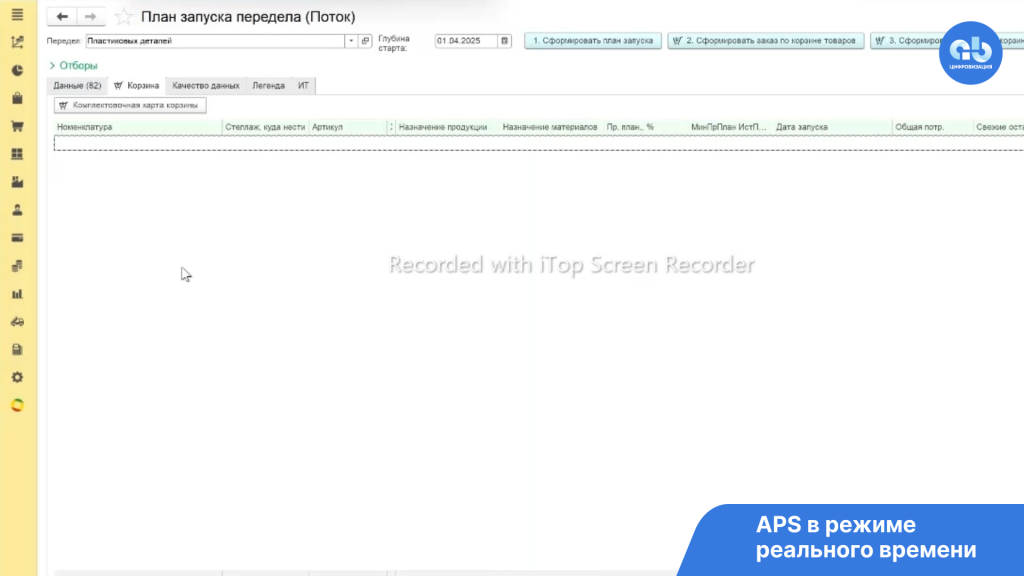Click the Назначение продукции column header
1024x576 pixels.
click(x=447, y=127)
